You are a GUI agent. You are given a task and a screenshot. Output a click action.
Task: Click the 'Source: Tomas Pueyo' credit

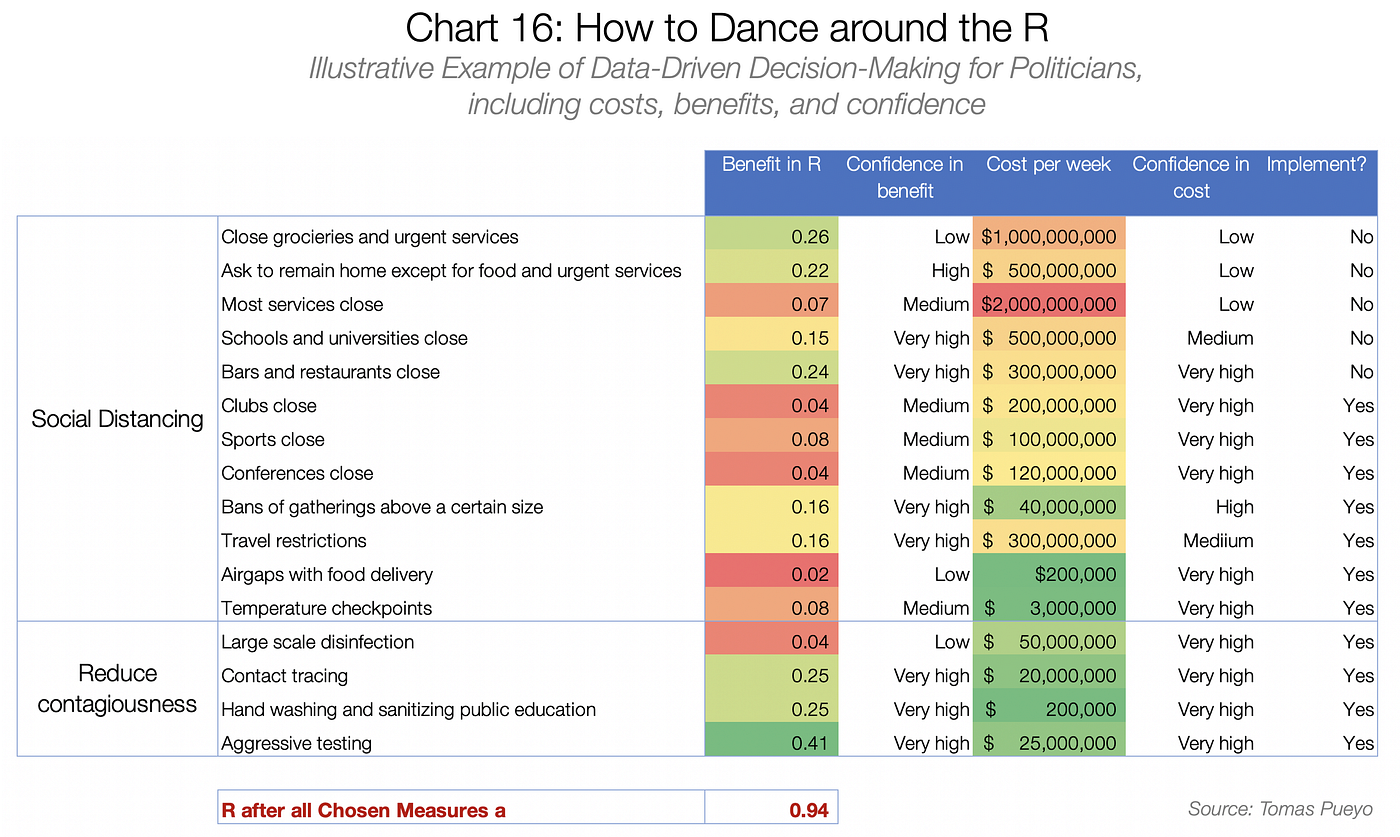click(x=1280, y=809)
